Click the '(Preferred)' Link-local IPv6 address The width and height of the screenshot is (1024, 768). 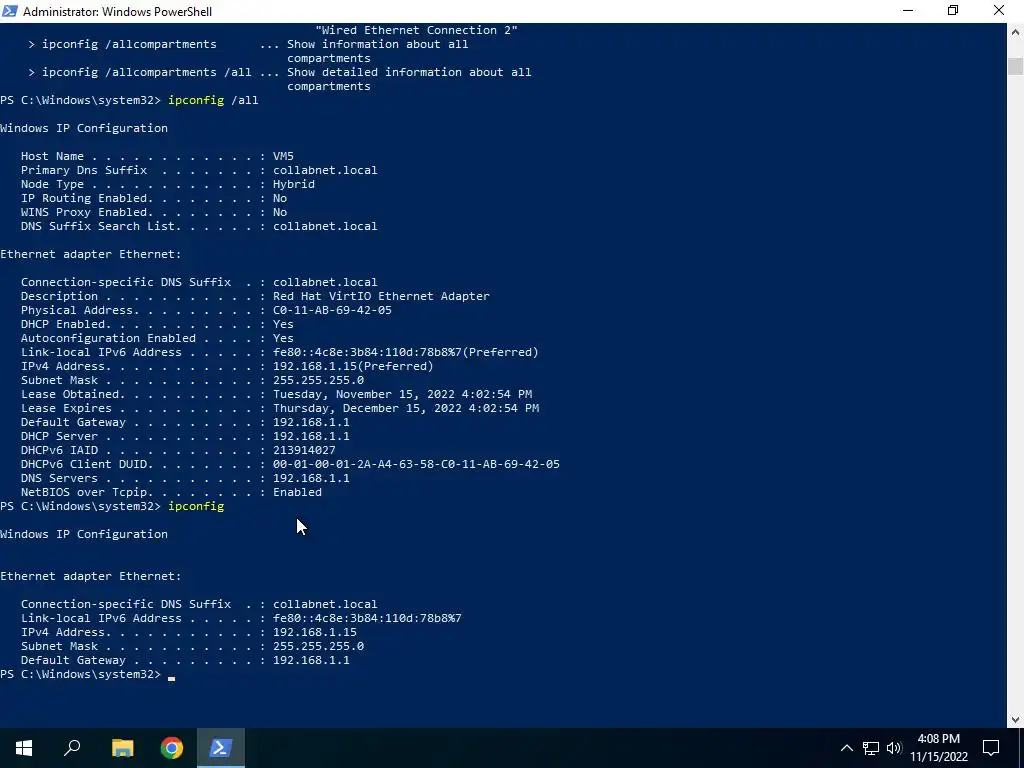point(406,352)
